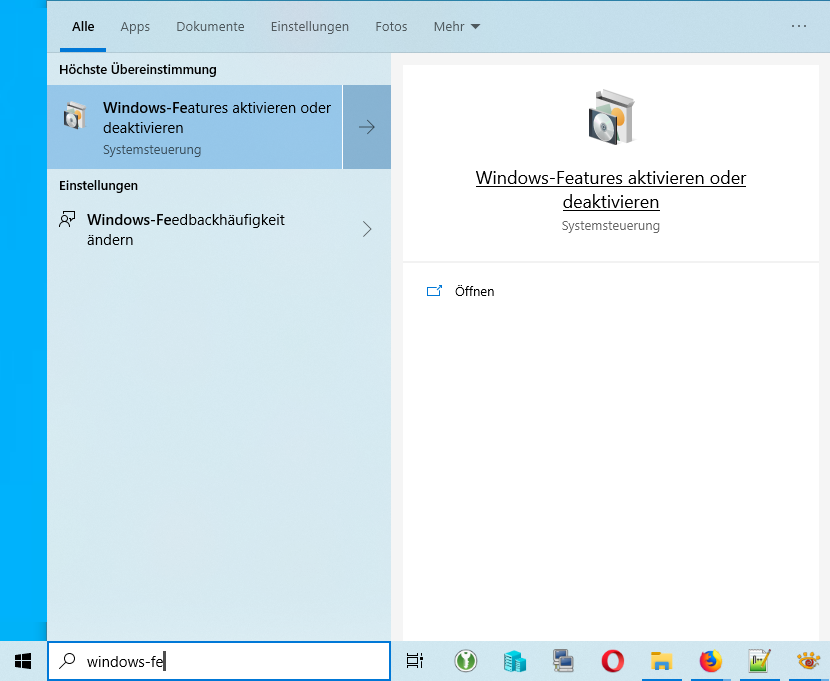830x681 pixels.
Task: Open the orange eye icon in taskbar
Action: click(808, 661)
